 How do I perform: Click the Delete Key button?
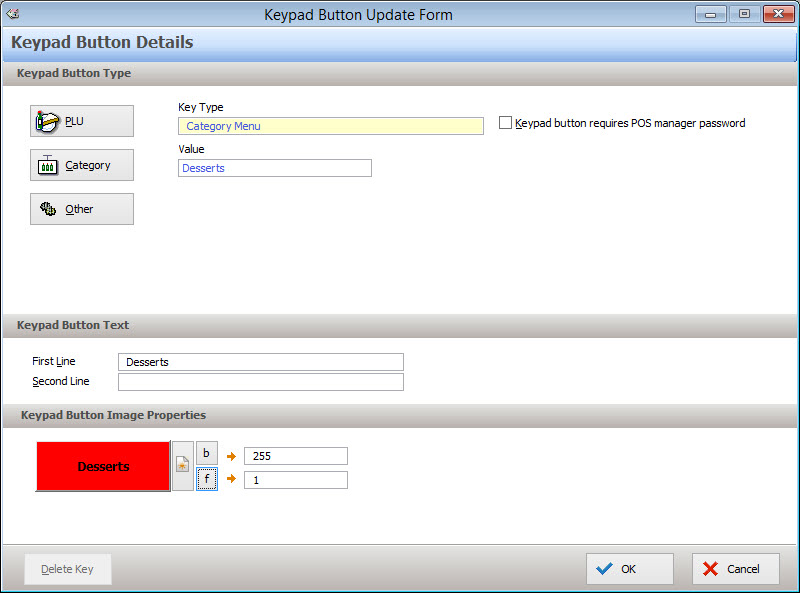coord(67,568)
